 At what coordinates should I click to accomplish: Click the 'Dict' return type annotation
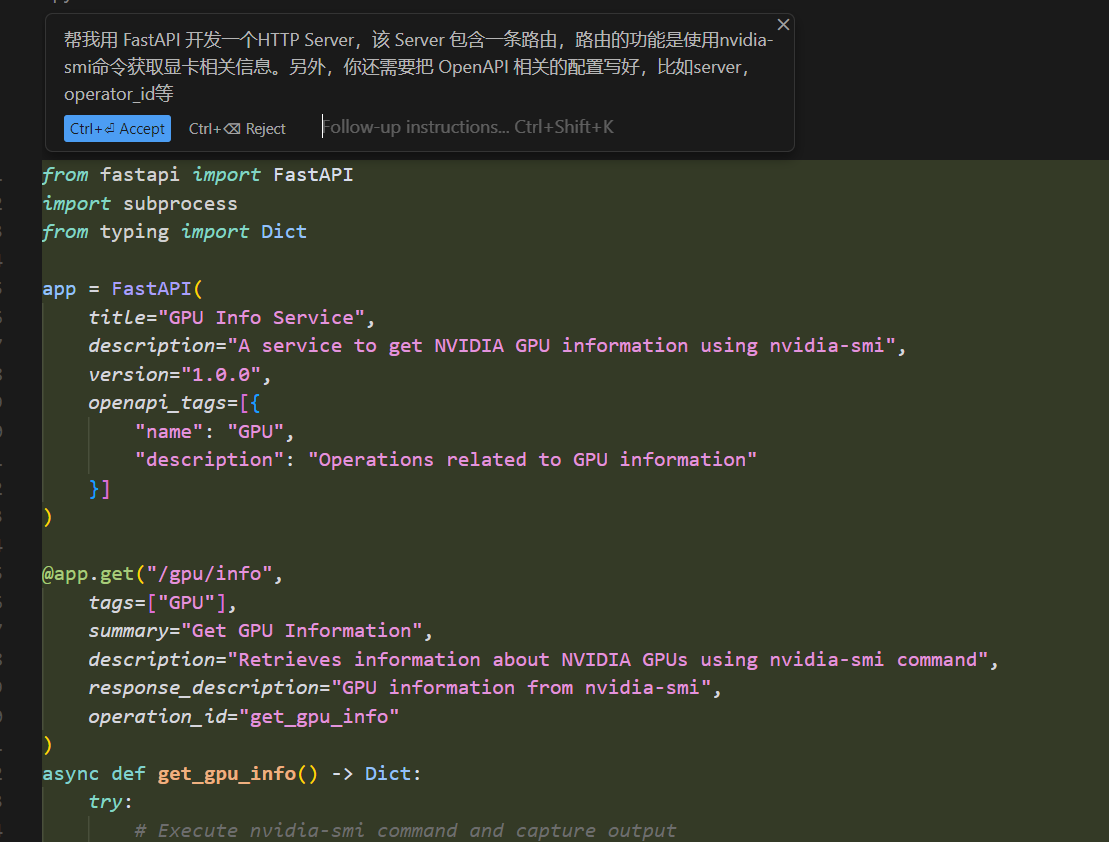coord(386,774)
